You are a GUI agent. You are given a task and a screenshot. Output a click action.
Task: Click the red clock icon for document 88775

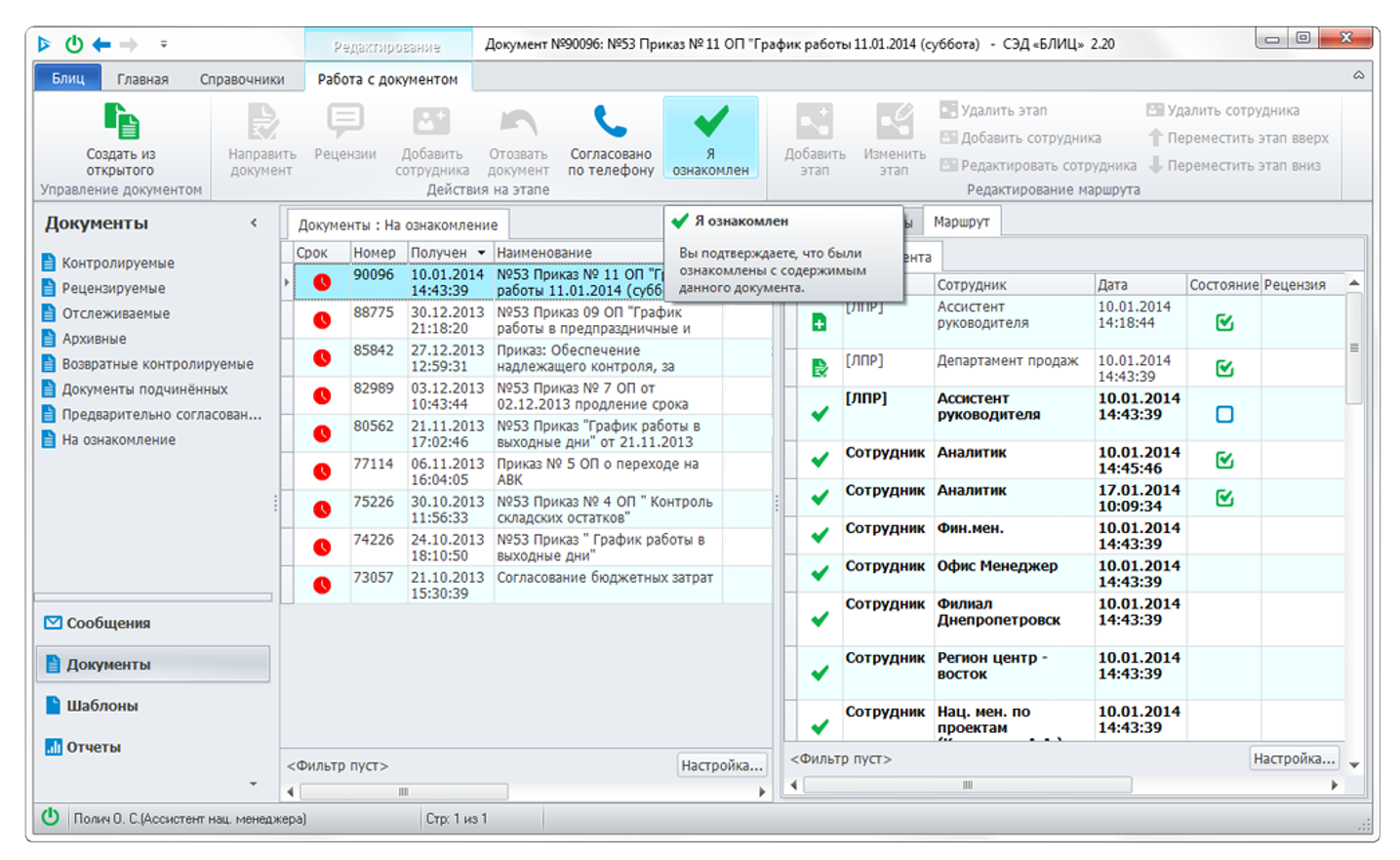[321, 320]
